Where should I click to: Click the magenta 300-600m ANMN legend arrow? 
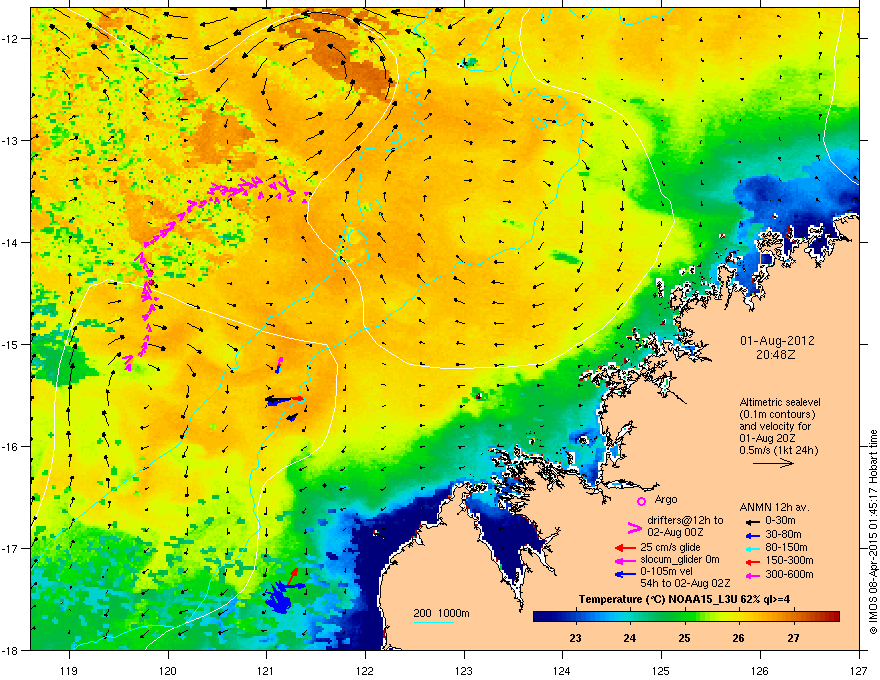(x=753, y=575)
